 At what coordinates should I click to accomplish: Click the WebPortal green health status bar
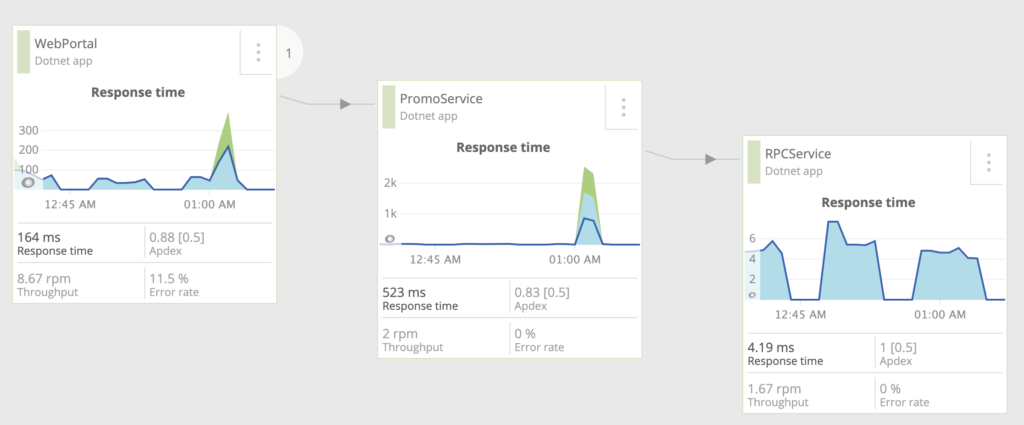(24, 52)
